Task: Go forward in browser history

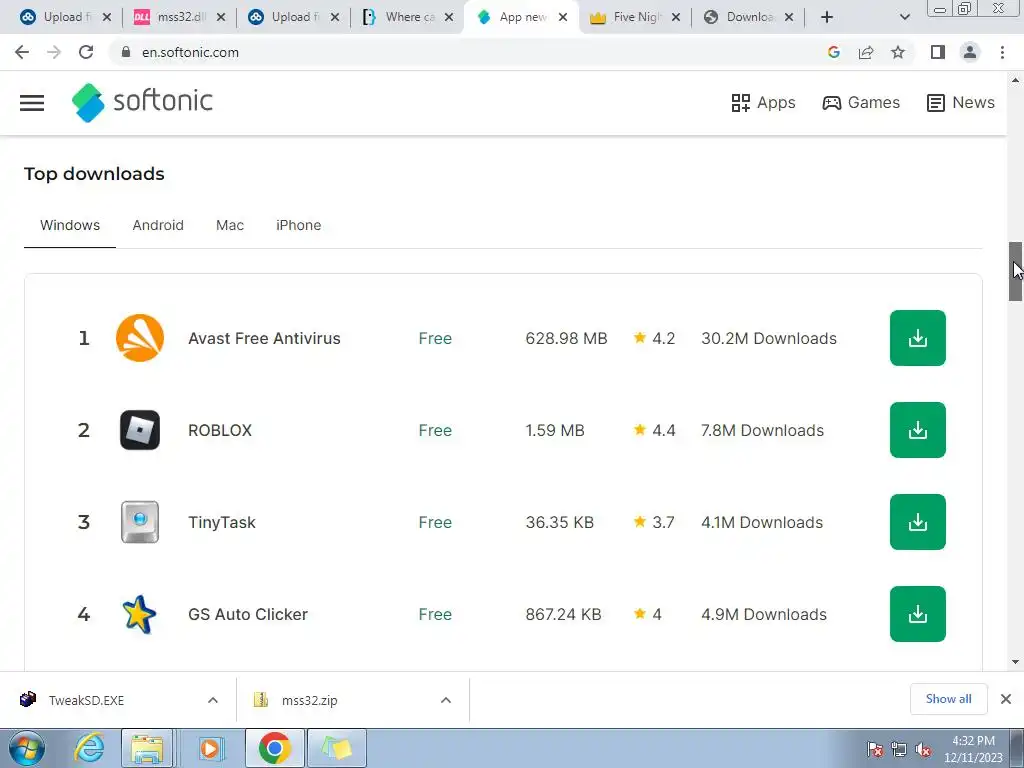Action: [54, 52]
